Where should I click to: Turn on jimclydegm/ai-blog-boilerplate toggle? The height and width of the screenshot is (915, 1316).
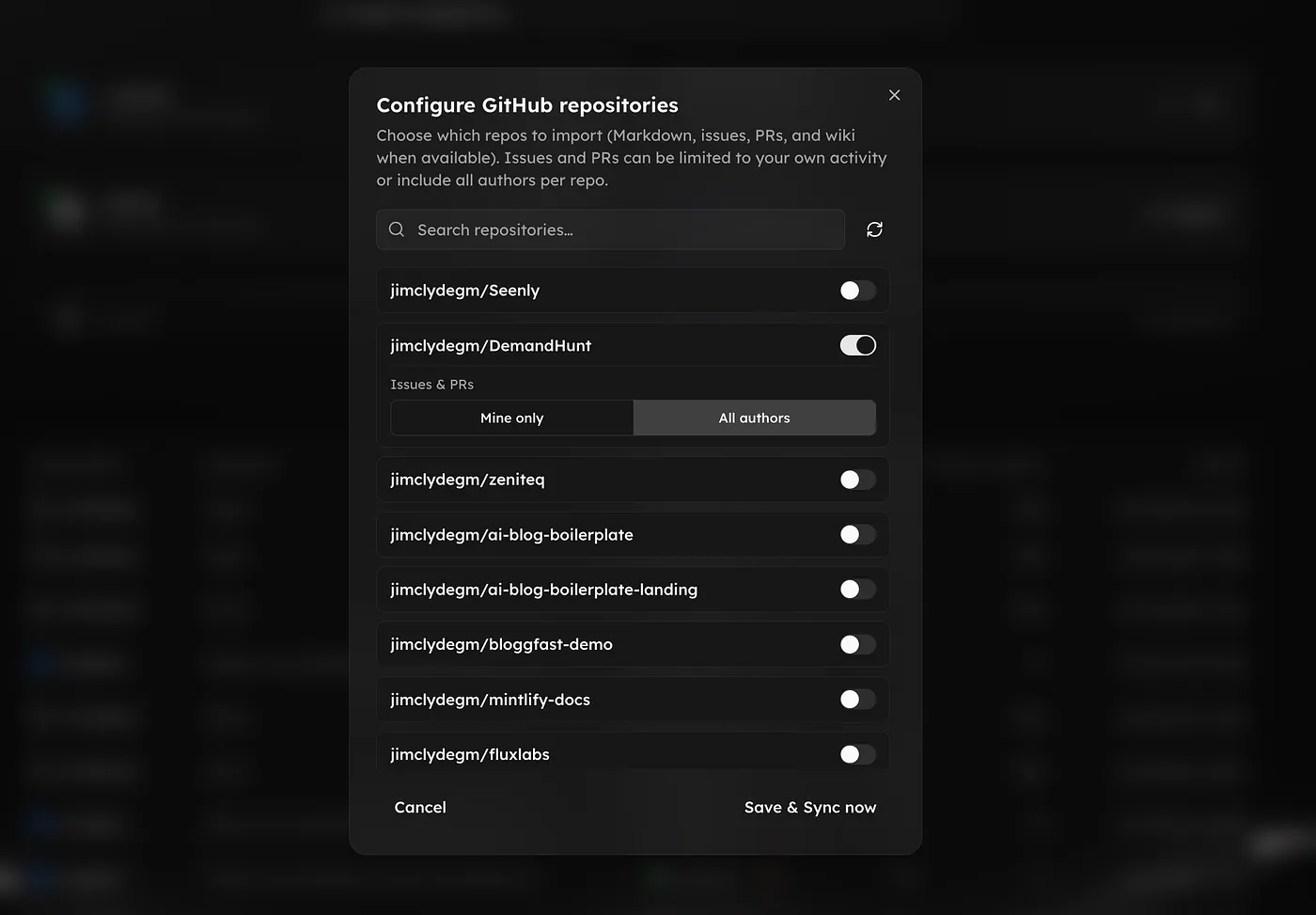(857, 534)
